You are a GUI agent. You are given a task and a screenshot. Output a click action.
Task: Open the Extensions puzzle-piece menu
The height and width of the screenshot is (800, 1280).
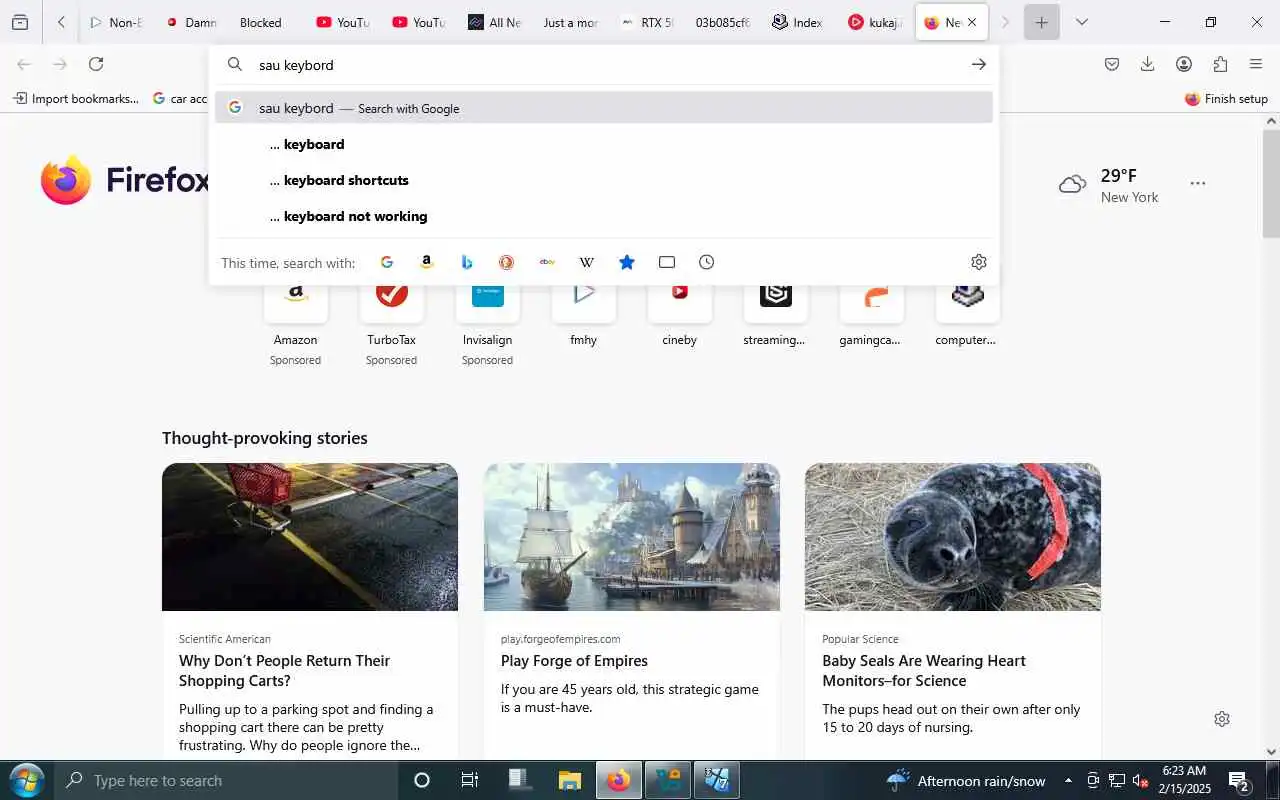[1220, 64]
